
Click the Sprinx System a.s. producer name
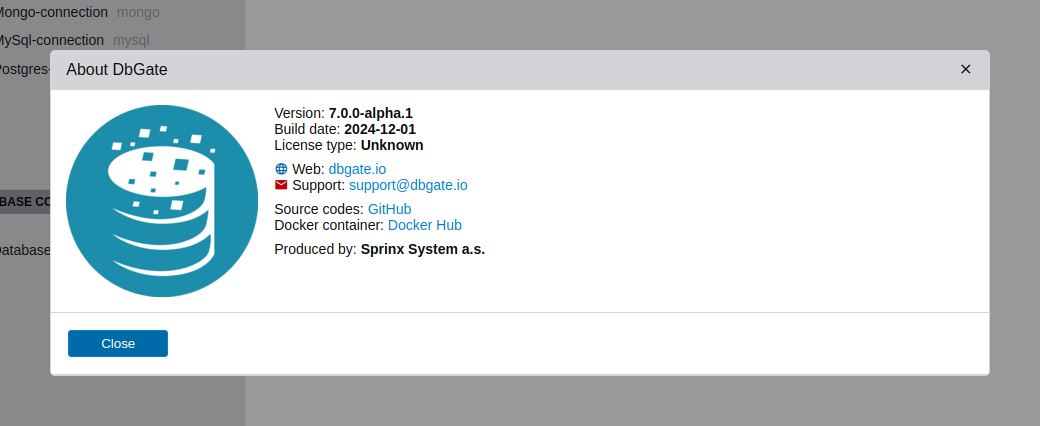tap(422, 249)
